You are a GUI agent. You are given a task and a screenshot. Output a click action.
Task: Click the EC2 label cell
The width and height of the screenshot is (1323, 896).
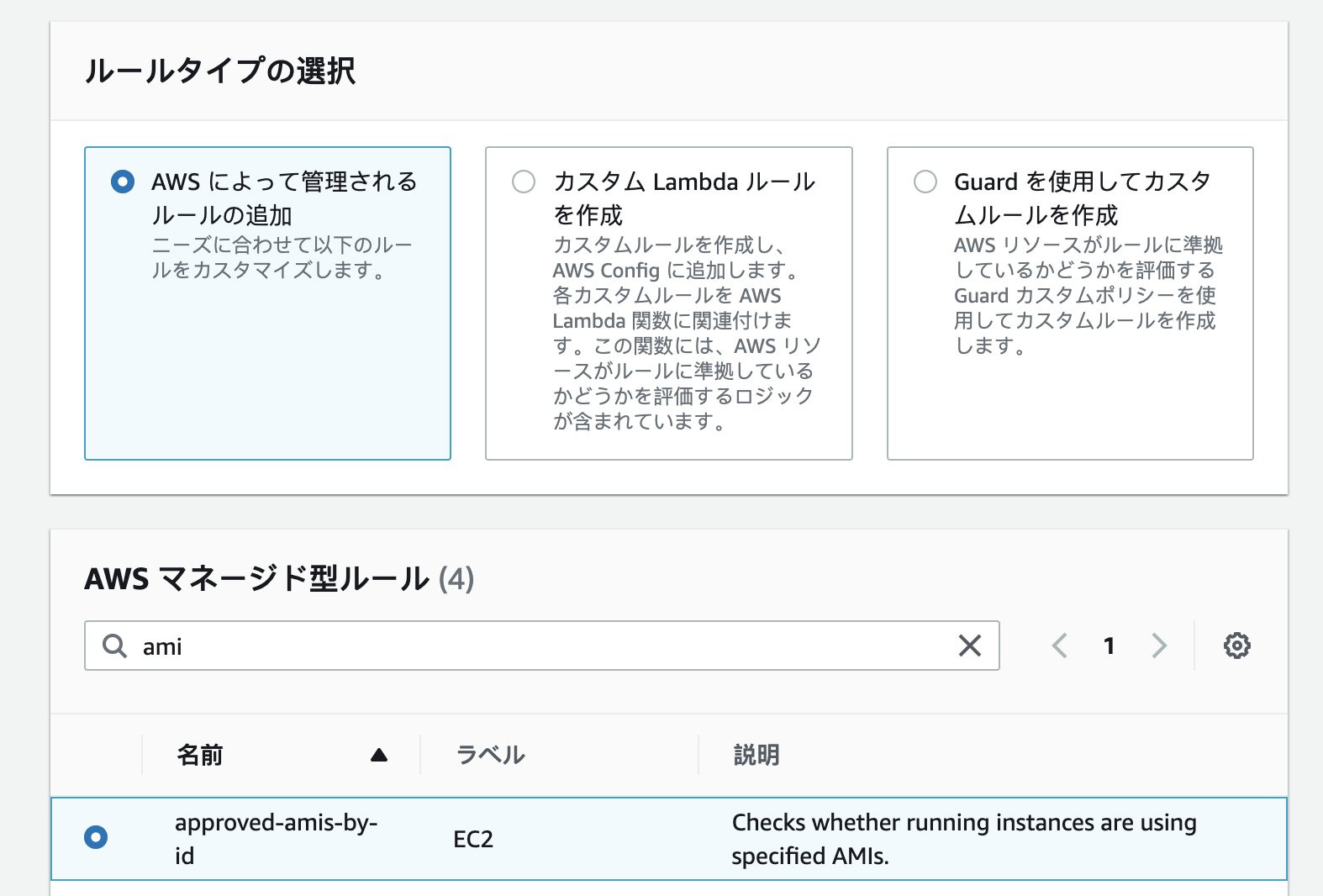473,839
